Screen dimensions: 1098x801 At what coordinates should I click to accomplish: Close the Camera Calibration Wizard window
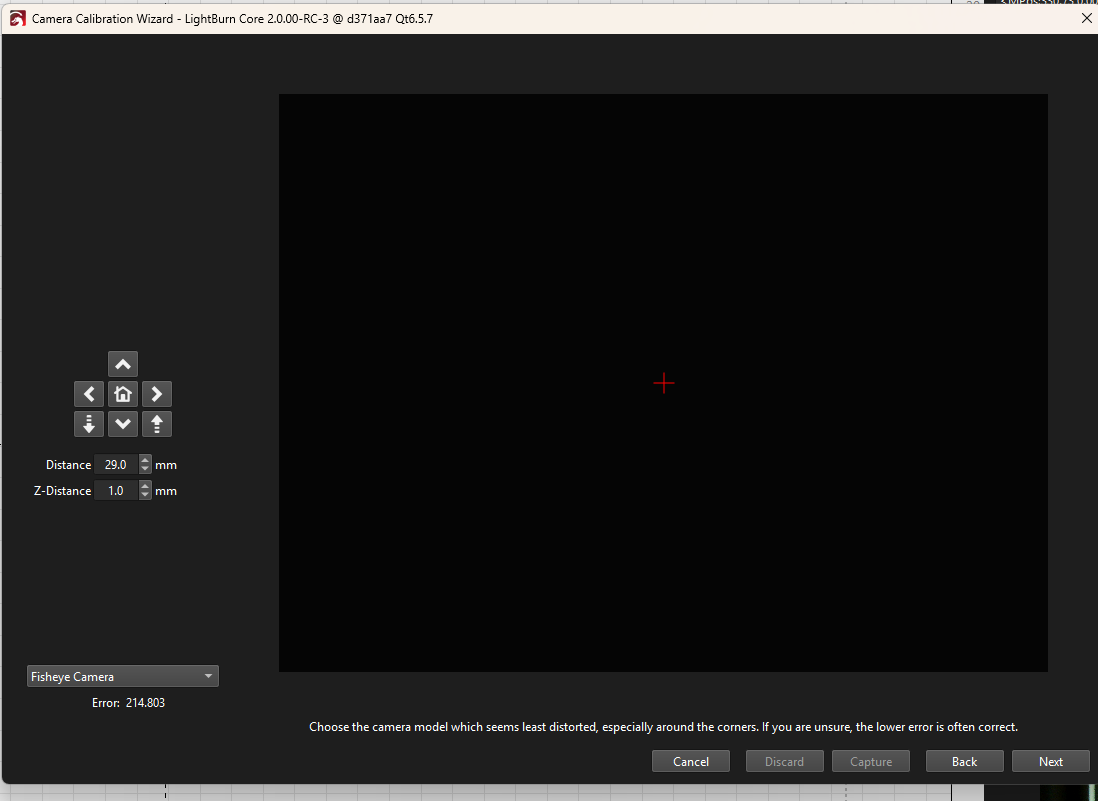pyautogui.click(x=1086, y=18)
